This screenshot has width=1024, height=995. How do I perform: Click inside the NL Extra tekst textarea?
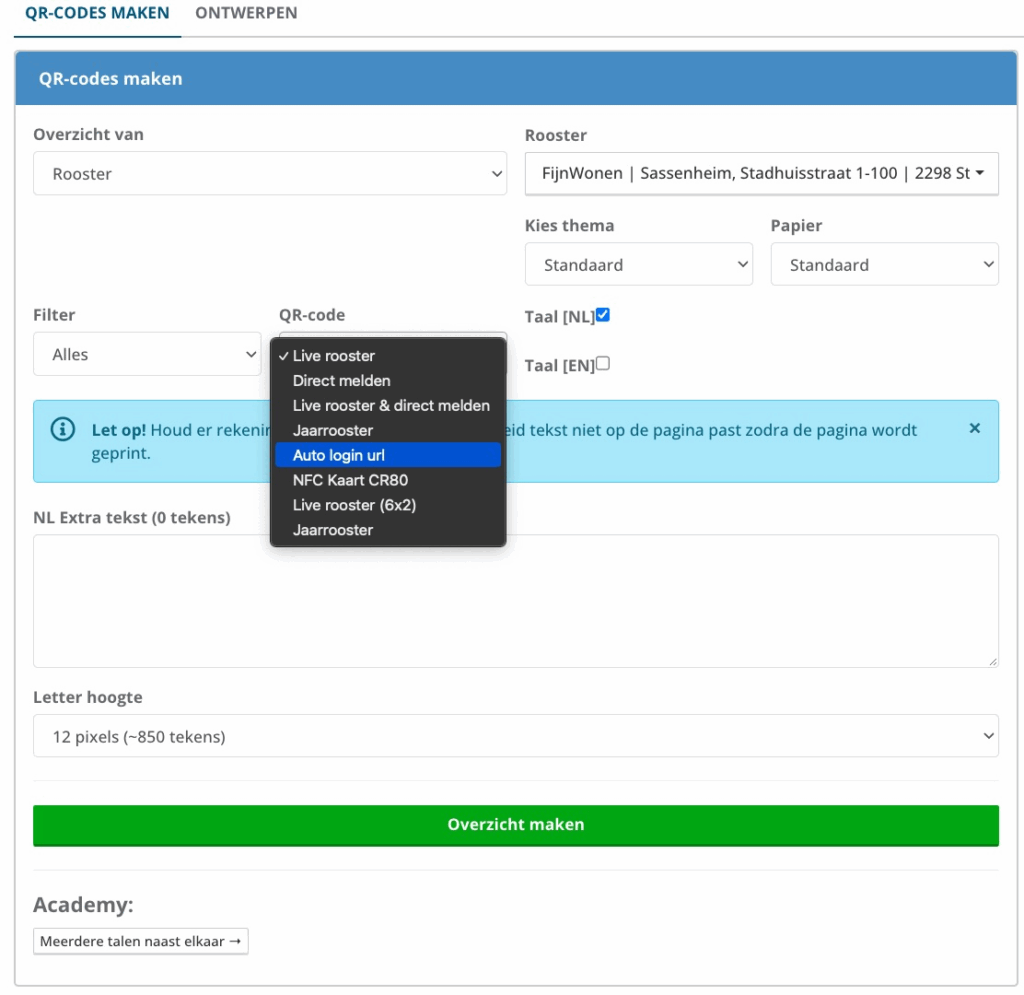coord(515,601)
